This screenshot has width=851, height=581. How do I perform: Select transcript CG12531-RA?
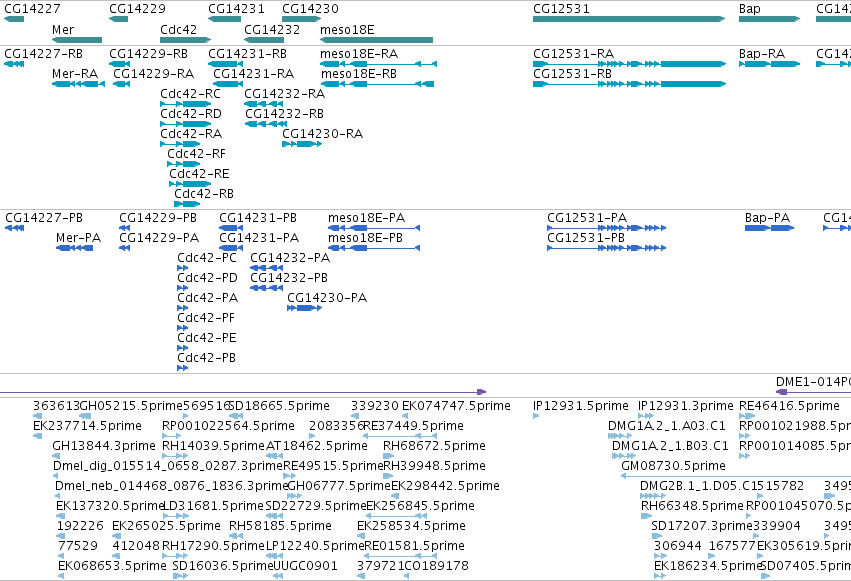click(574, 54)
